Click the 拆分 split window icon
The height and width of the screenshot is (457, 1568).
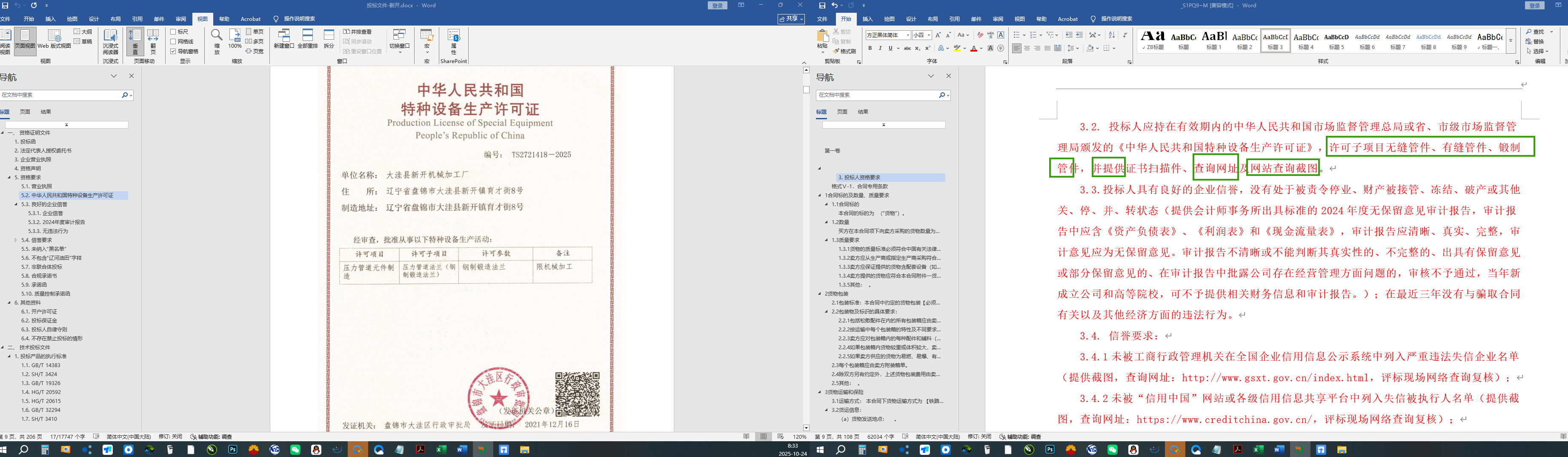(329, 39)
